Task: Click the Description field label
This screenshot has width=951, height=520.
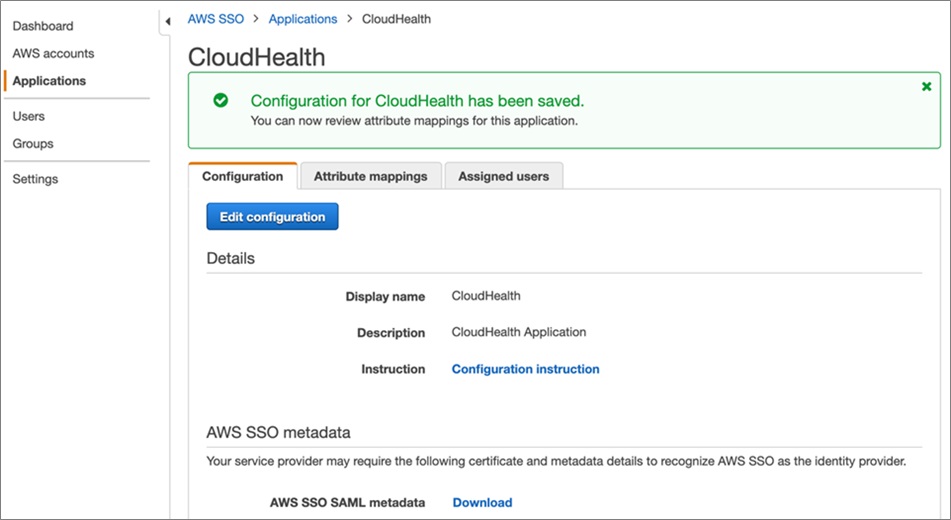Action: click(x=391, y=333)
